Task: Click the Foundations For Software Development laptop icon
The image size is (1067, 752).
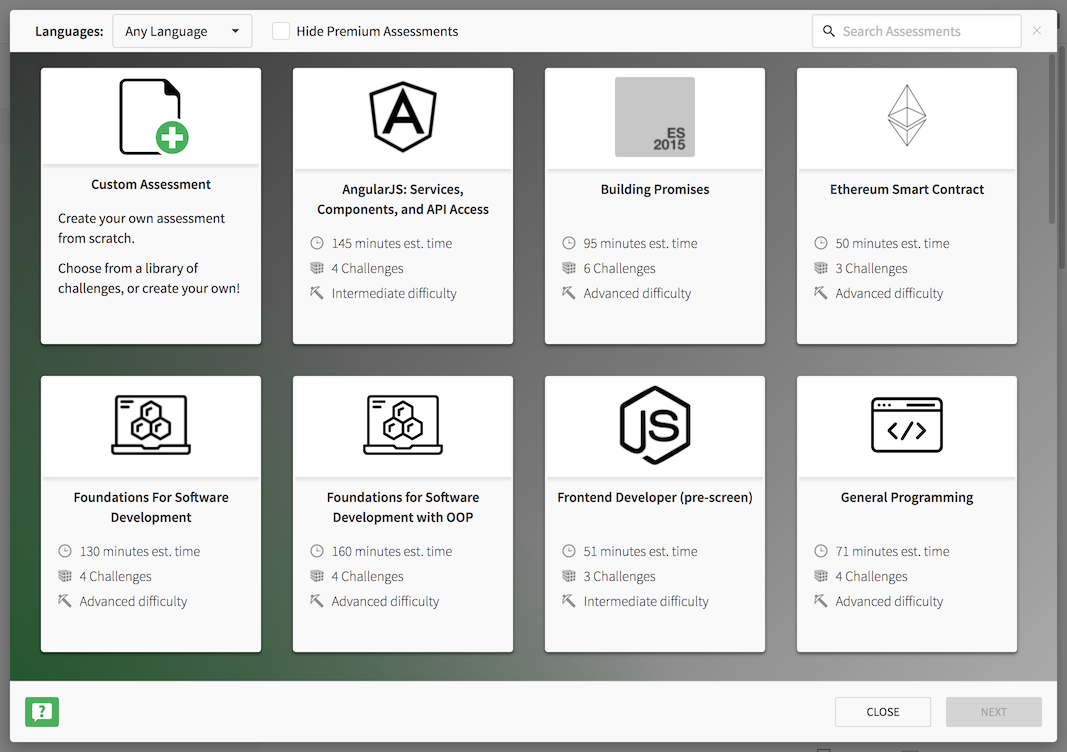Action: point(150,424)
